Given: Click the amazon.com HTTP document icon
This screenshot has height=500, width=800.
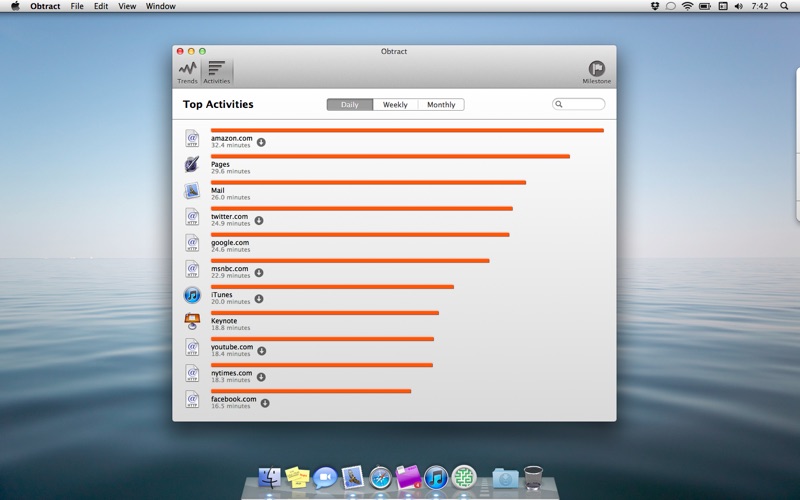Looking at the screenshot, I should [192, 138].
